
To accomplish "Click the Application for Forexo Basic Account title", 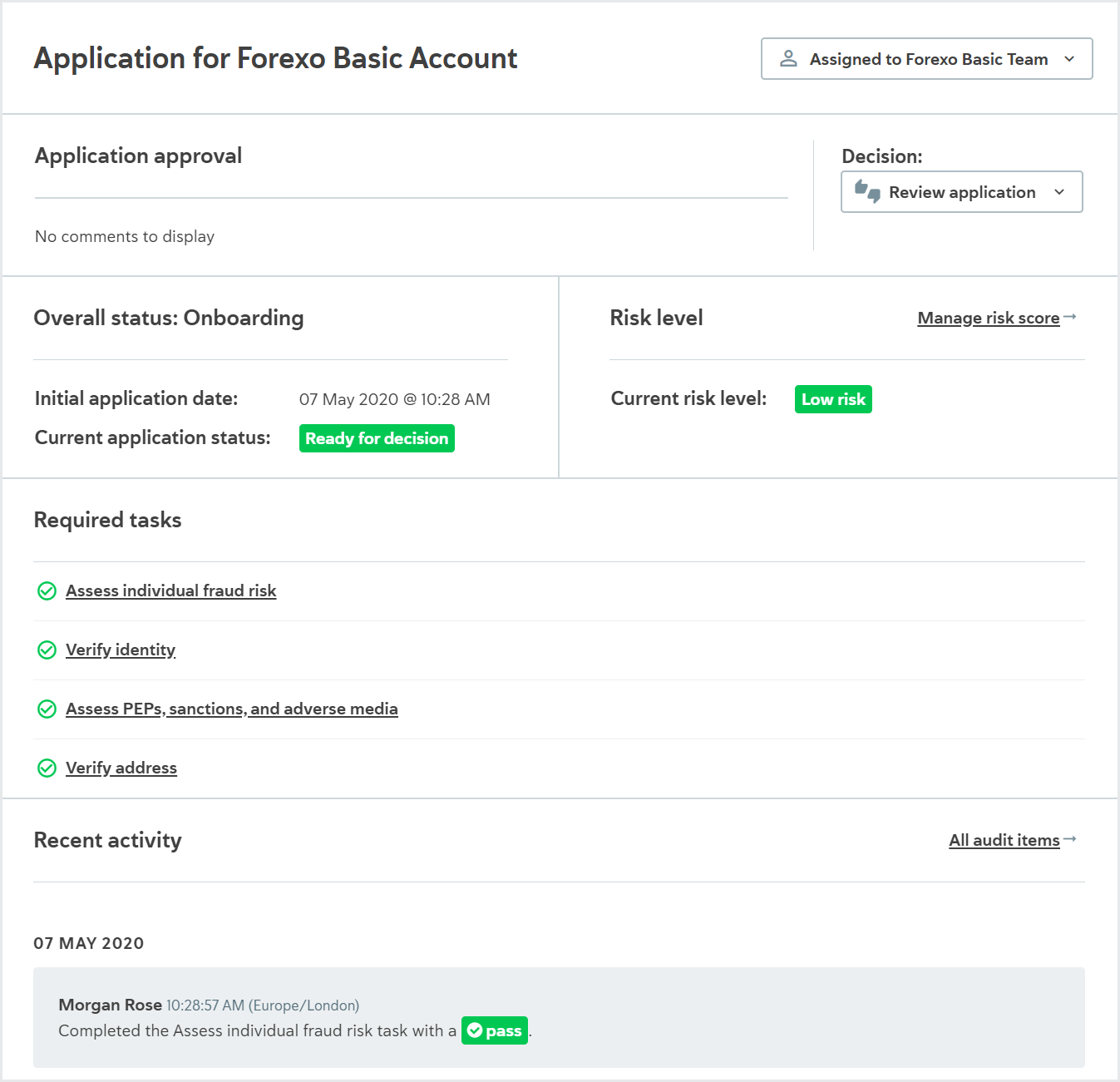I will click(x=275, y=58).
